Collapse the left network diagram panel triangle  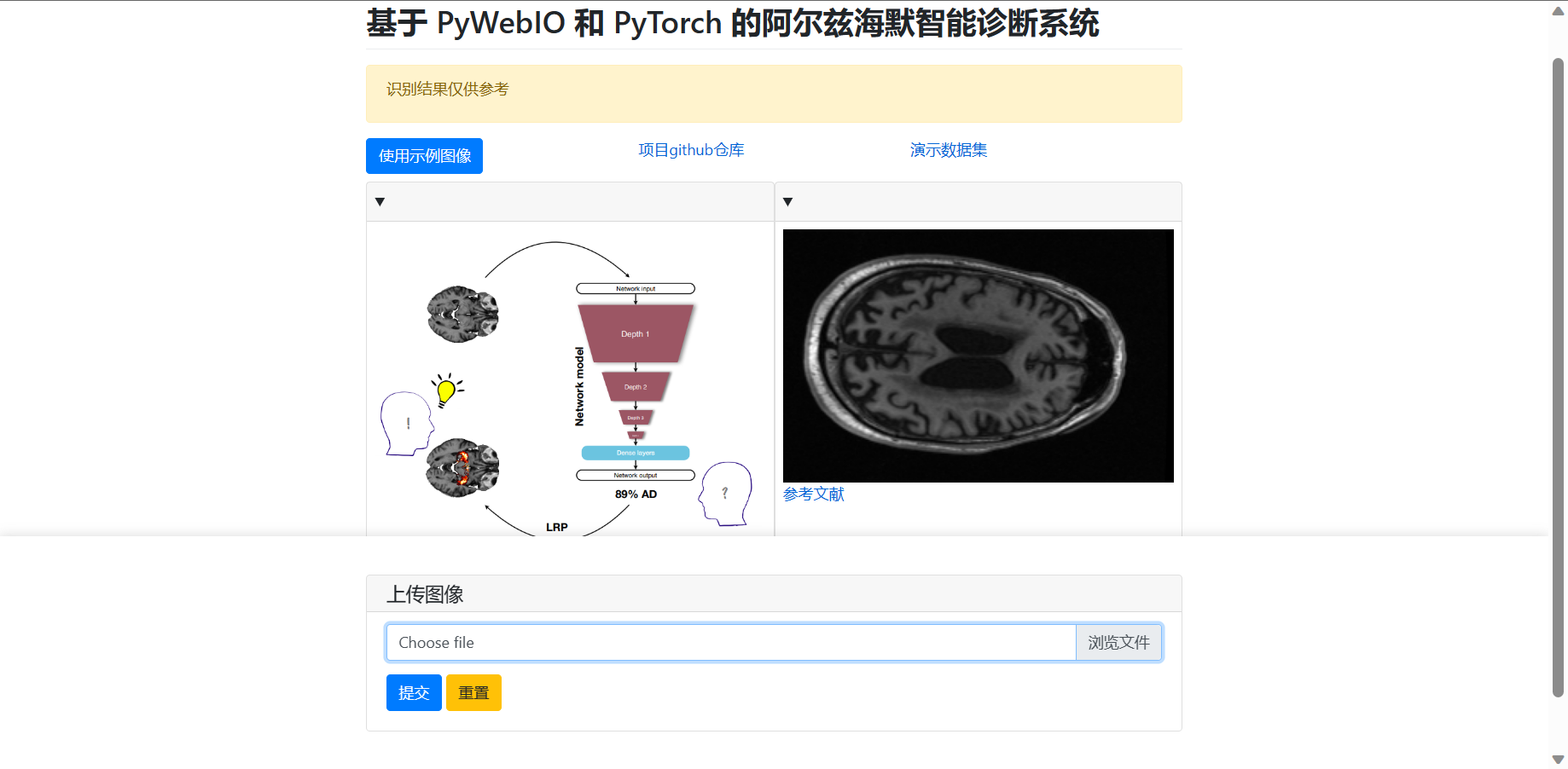[x=380, y=202]
